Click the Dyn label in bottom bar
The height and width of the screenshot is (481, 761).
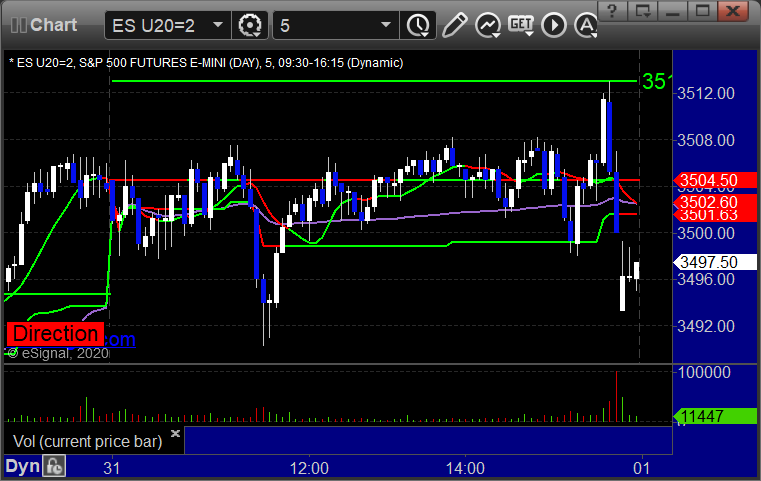click(22, 466)
